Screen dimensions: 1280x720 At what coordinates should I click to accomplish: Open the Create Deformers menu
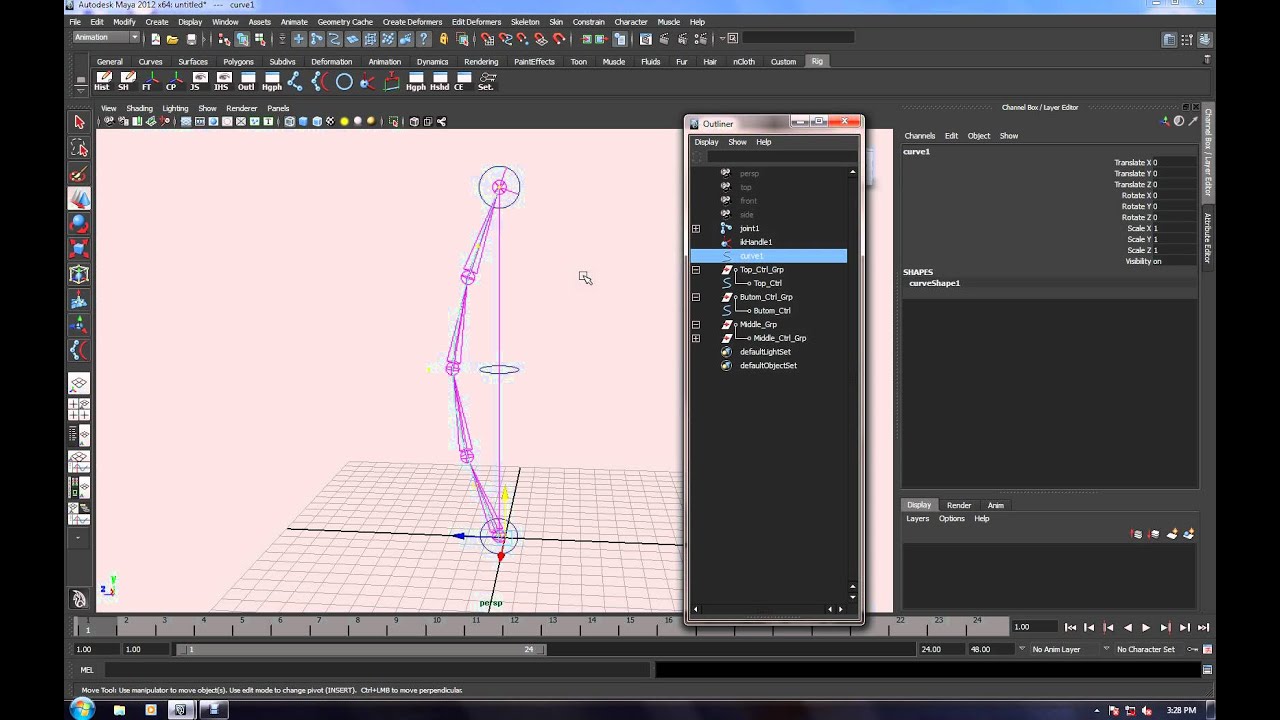(x=412, y=22)
